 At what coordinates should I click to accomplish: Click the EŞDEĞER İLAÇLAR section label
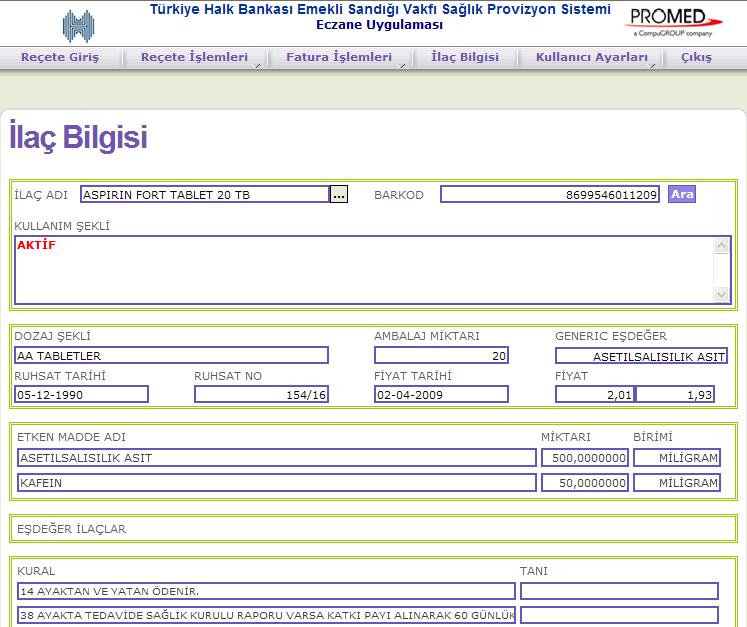tap(71, 529)
